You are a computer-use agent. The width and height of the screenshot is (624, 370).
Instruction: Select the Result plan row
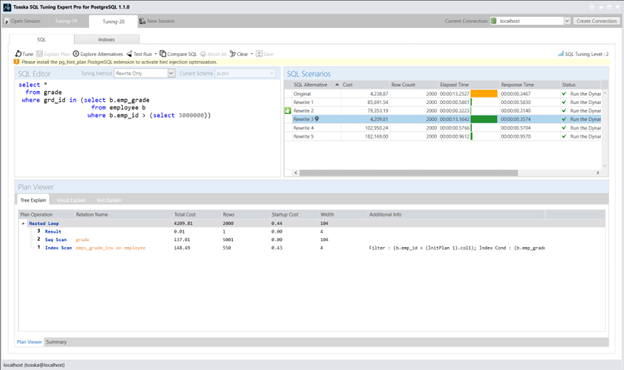point(312,231)
